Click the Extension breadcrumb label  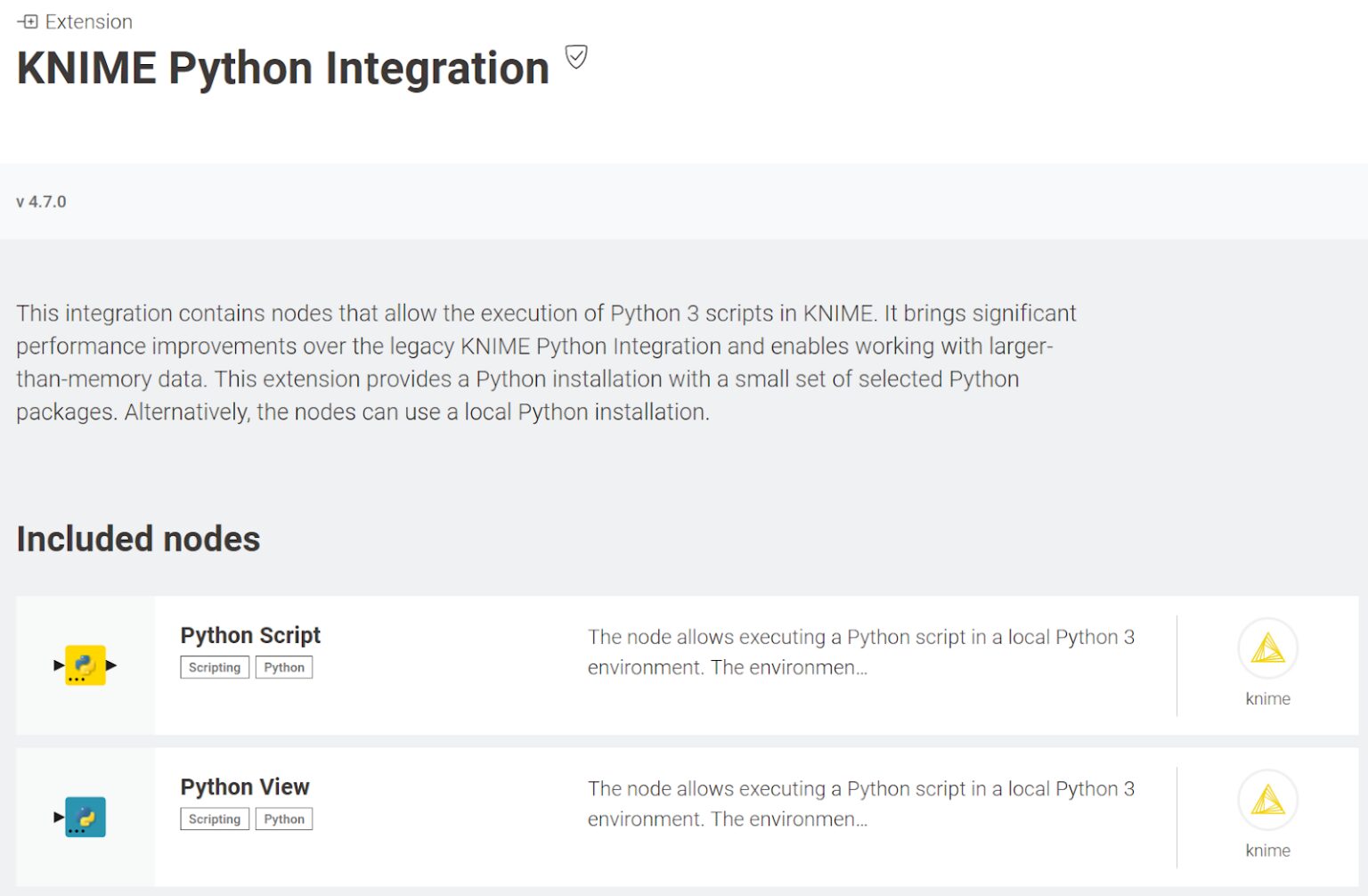[86, 20]
